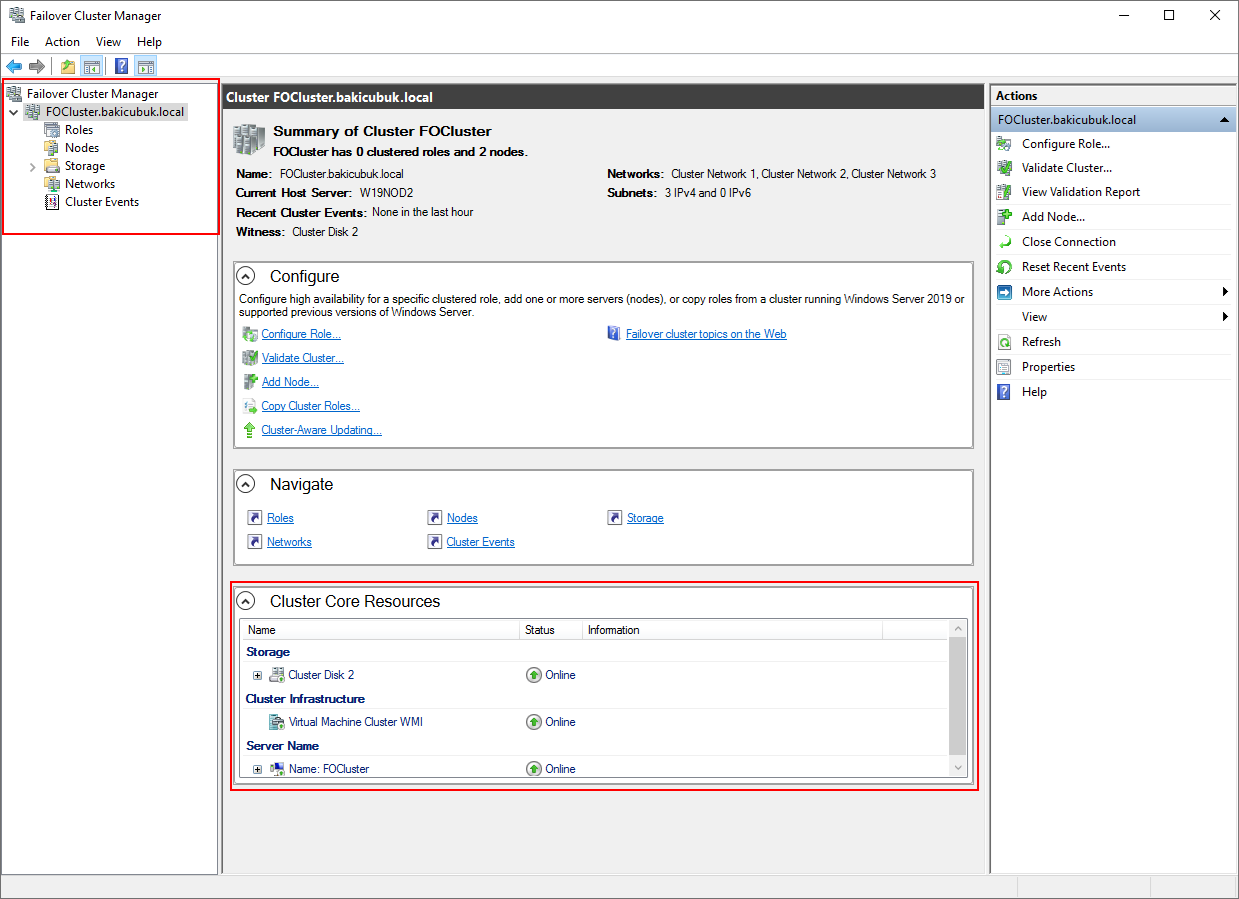Viewport: 1239px width, 899px height.
Task: Toggle the Show/Hide Action Pane toolbar icon
Action: [x=146, y=67]
